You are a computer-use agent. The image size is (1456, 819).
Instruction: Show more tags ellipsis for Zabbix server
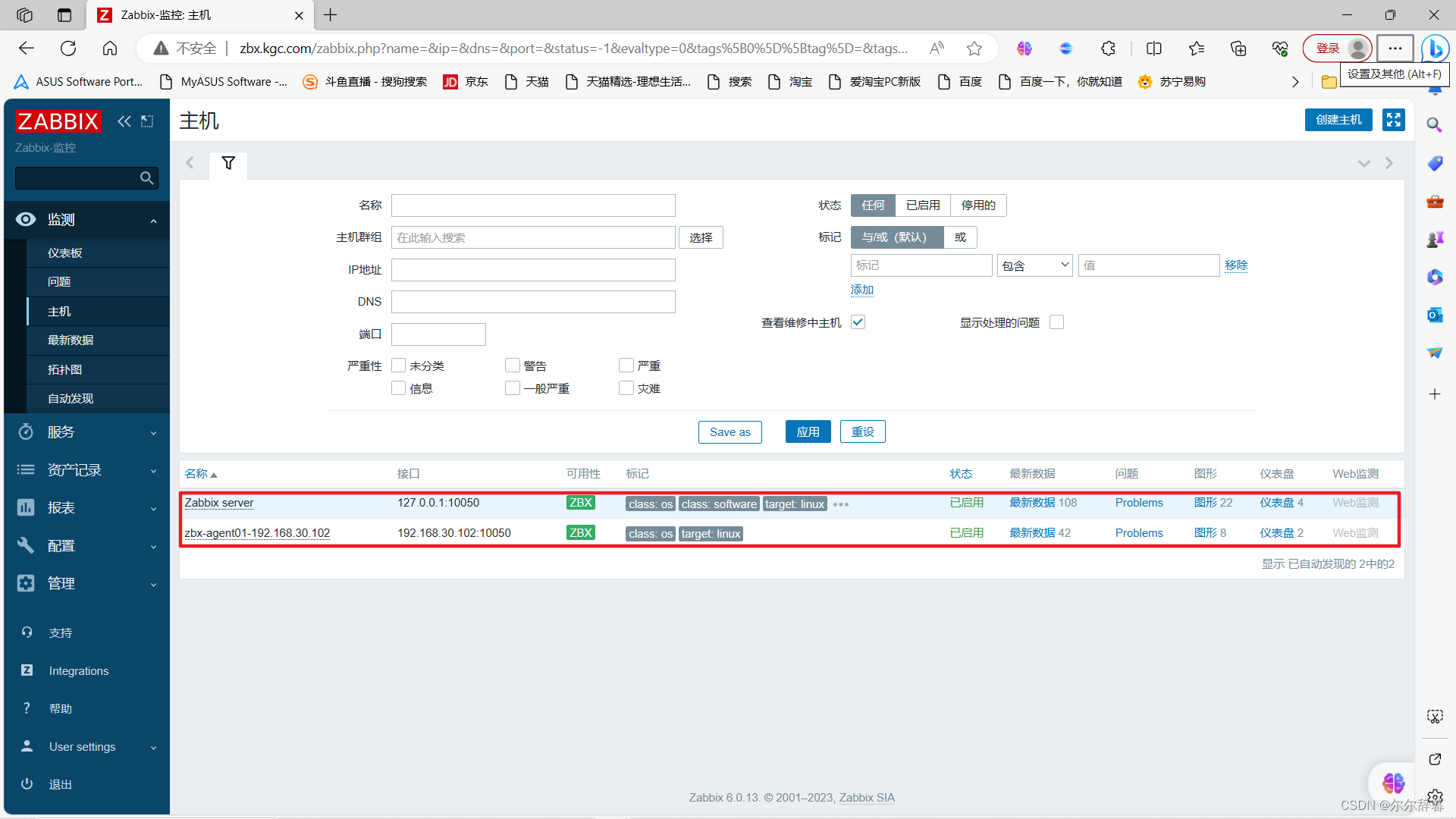point(841,504)
